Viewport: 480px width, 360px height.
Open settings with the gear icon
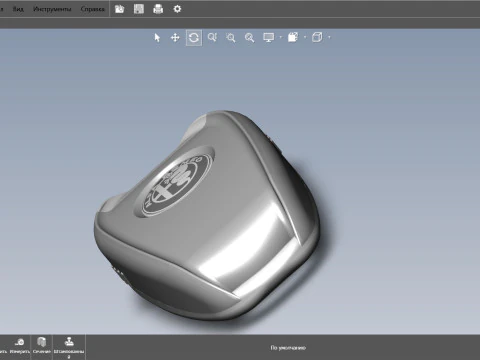177,9
